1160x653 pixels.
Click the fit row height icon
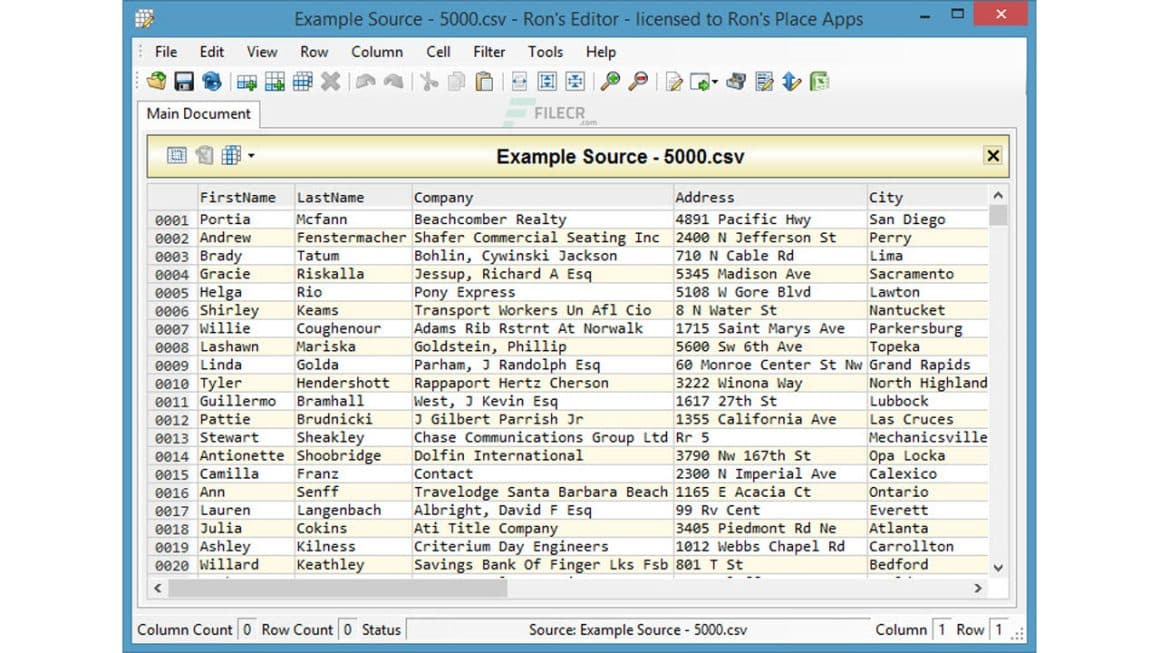click(x=547, y=81)
